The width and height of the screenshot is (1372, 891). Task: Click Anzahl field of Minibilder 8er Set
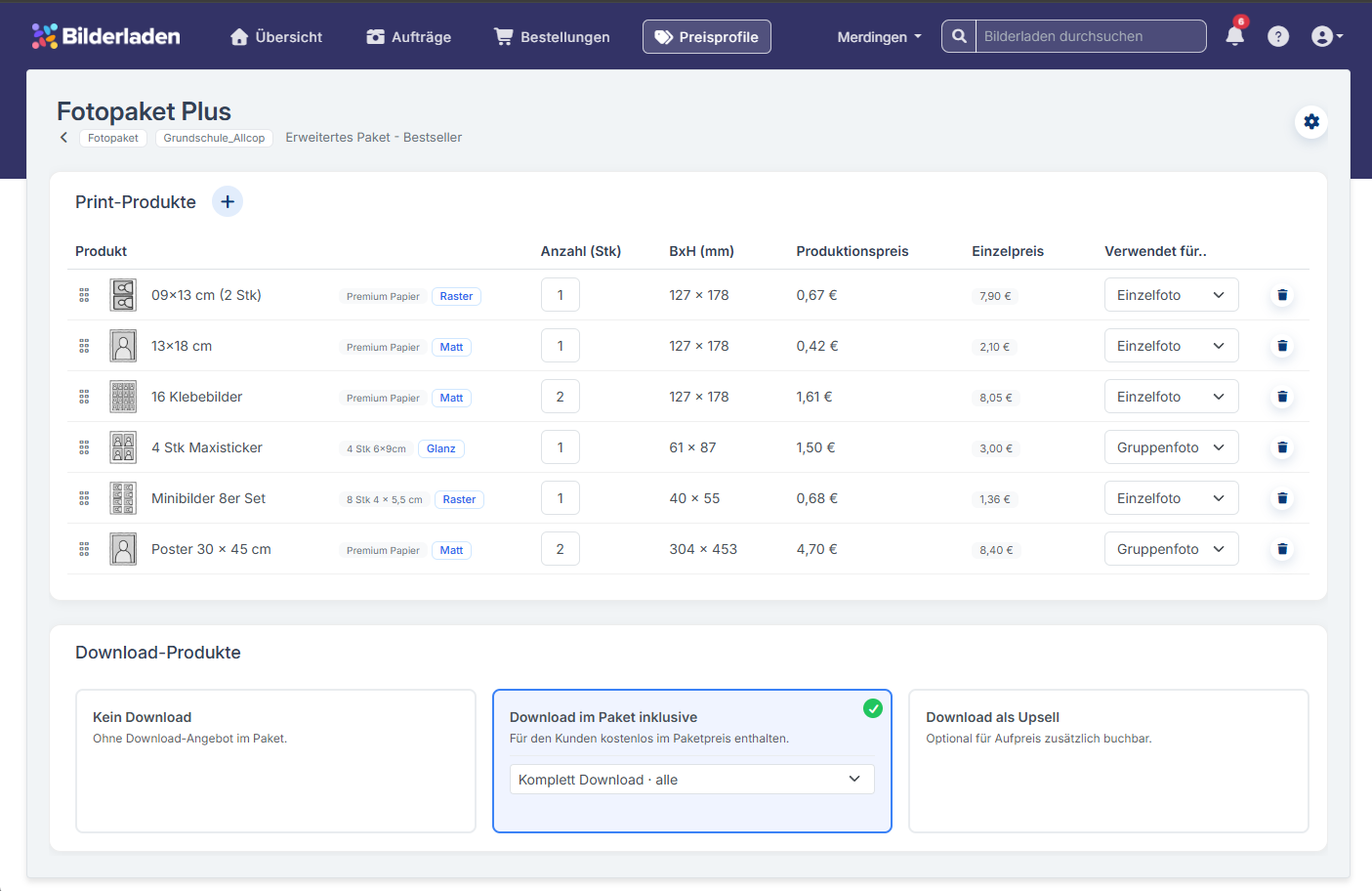(561, 498)
